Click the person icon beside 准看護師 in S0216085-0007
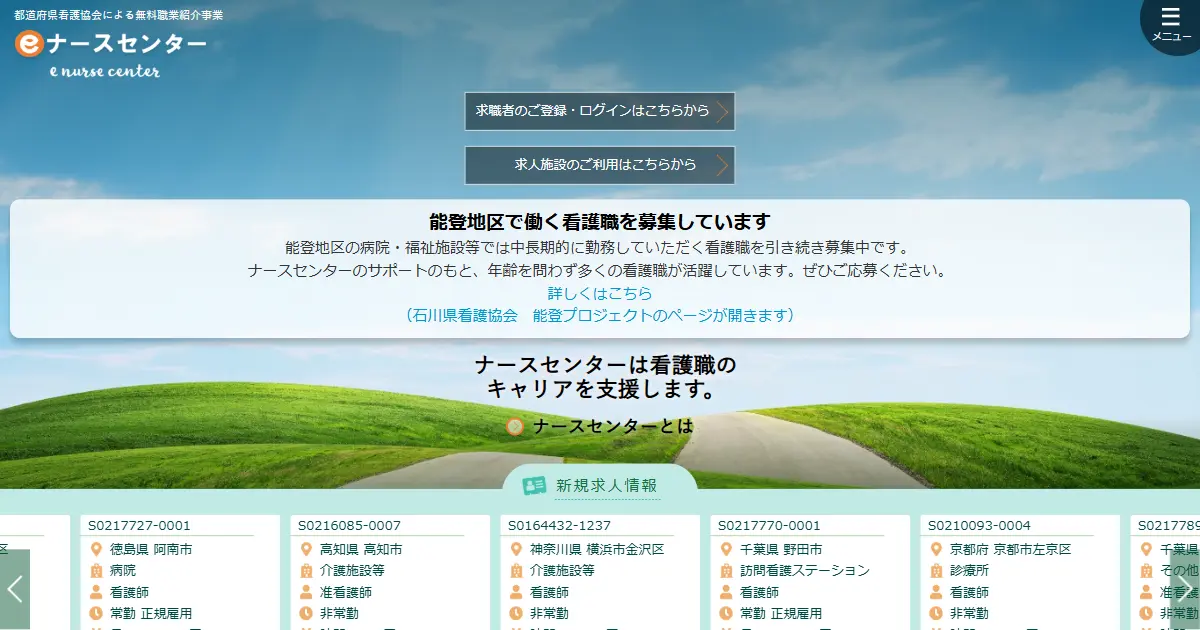 tap(307, 592)
